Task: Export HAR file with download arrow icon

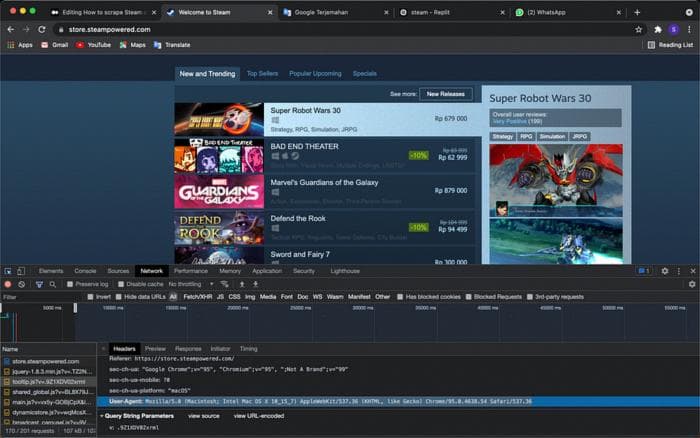Action: pos(255,284)
